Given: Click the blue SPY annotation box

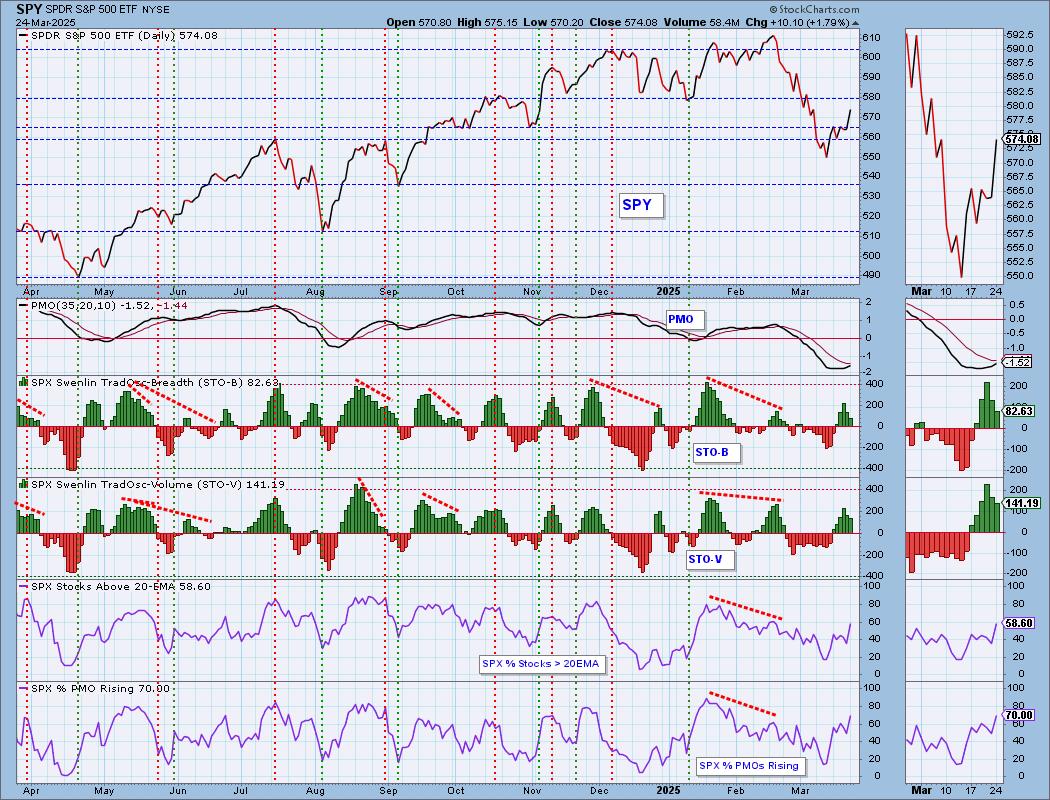Looking at the screenshot, I should pos(640,206).
